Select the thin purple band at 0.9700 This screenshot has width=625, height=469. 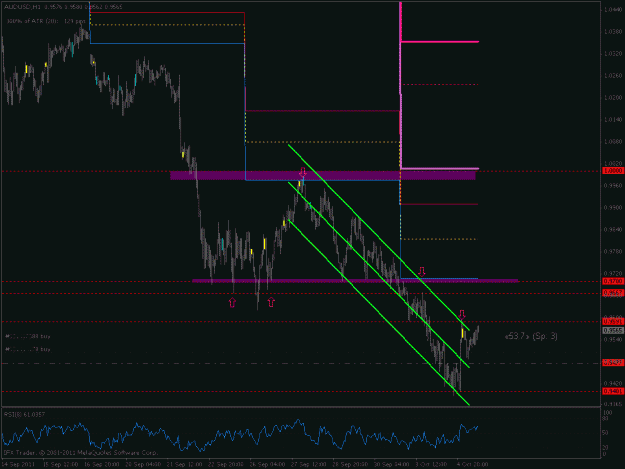pyautogui.click(x=355, y=281)
